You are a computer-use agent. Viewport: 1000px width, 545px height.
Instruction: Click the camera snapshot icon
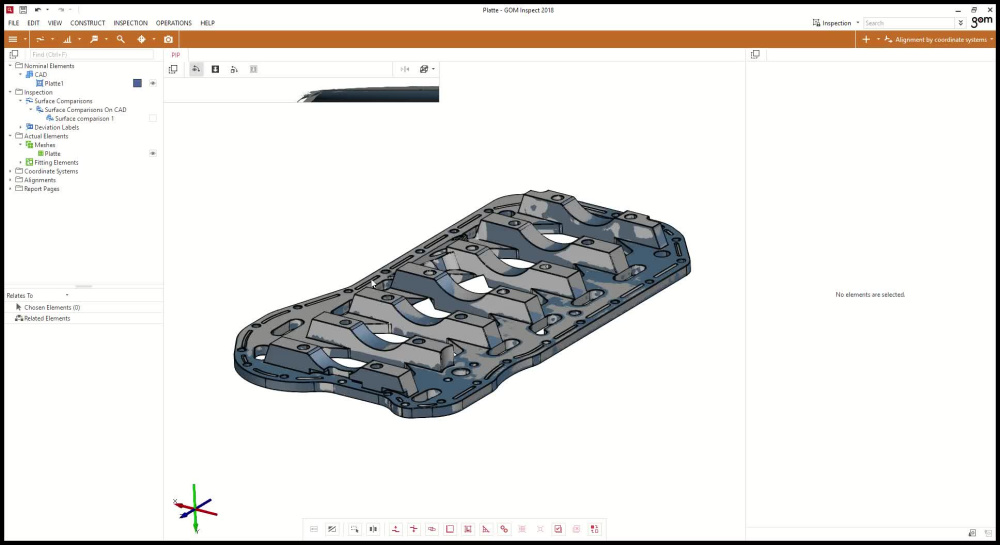[168, 40]
